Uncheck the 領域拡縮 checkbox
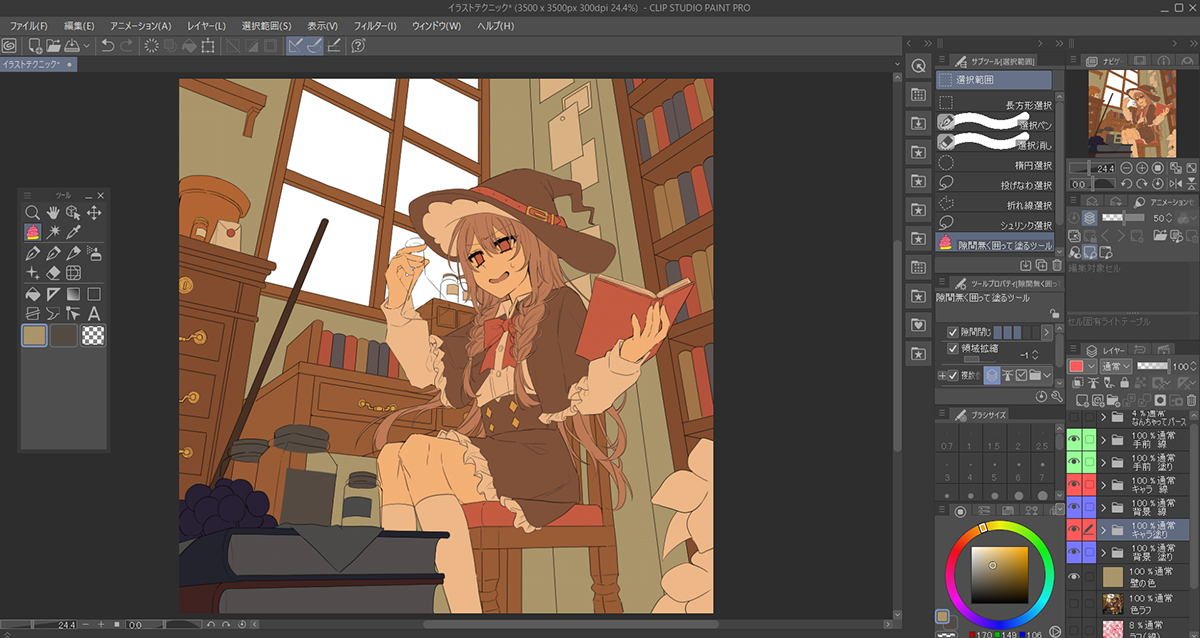Image resolution: width=1200 pixels, height=638 pixels. tap(952, 350)
